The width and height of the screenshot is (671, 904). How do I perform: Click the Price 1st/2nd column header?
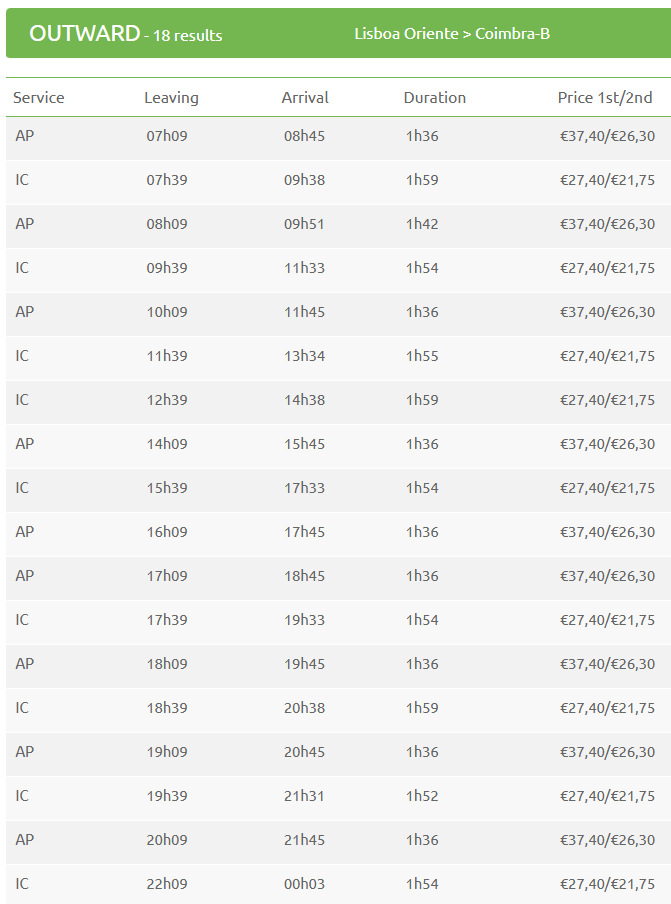pyautogui.click(x=605, y=97)
